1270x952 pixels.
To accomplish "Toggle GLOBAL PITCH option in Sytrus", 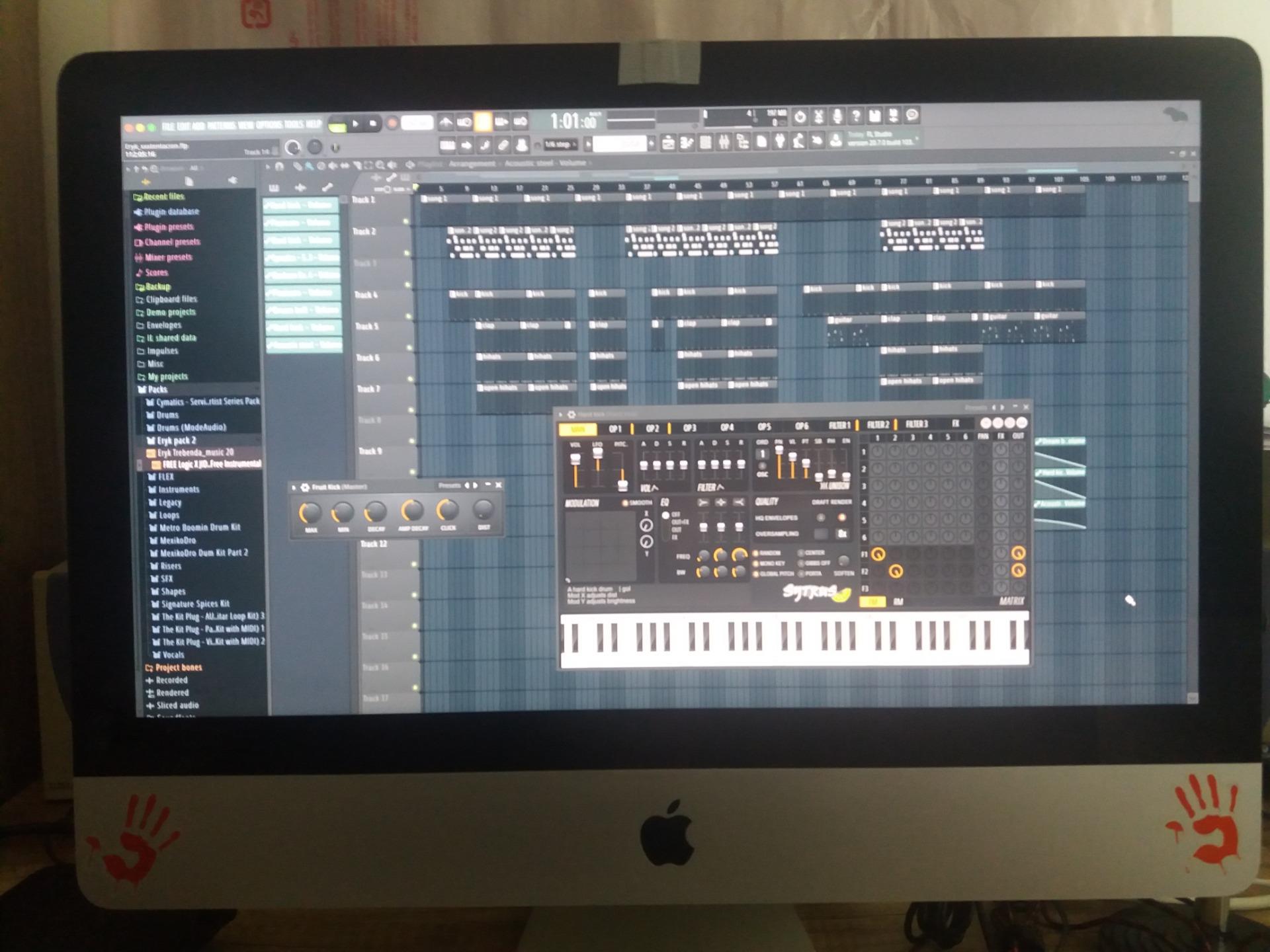I will coord(774,574).
